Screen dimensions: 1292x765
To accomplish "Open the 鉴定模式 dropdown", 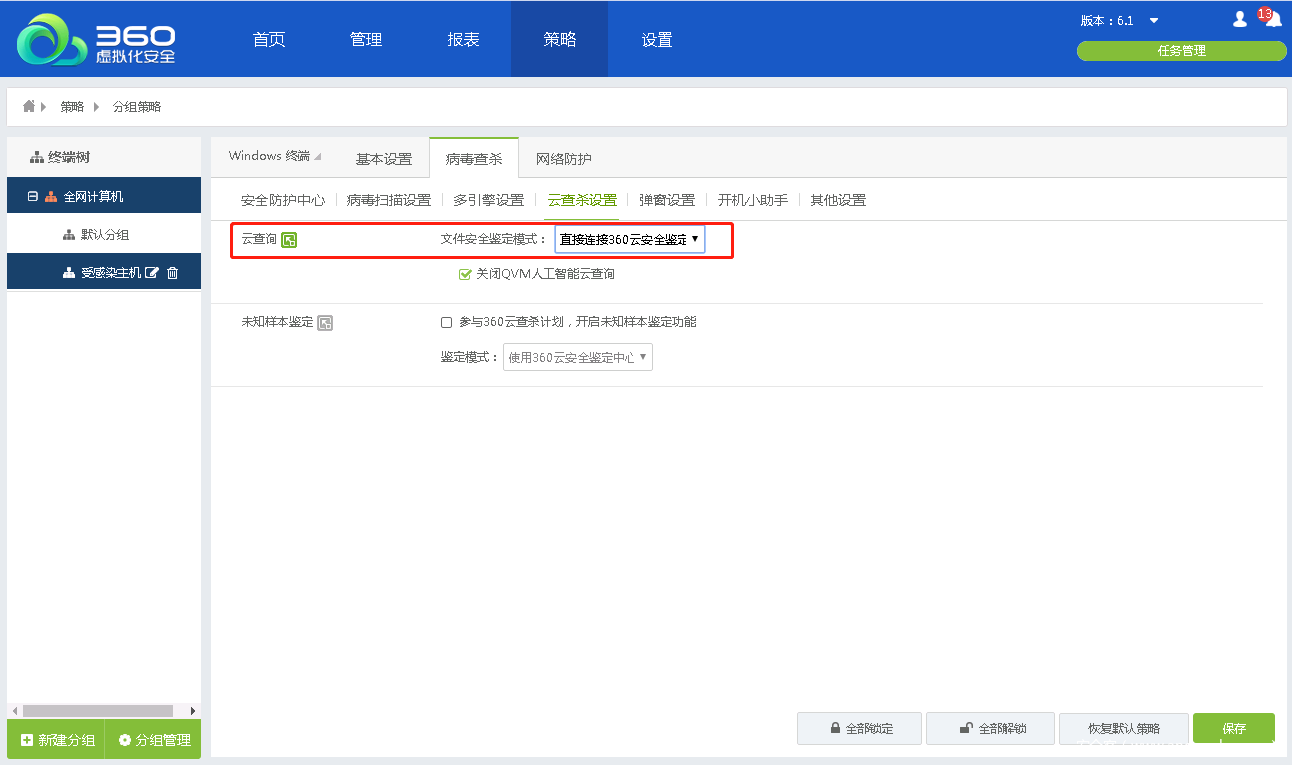I will point(577,357).
